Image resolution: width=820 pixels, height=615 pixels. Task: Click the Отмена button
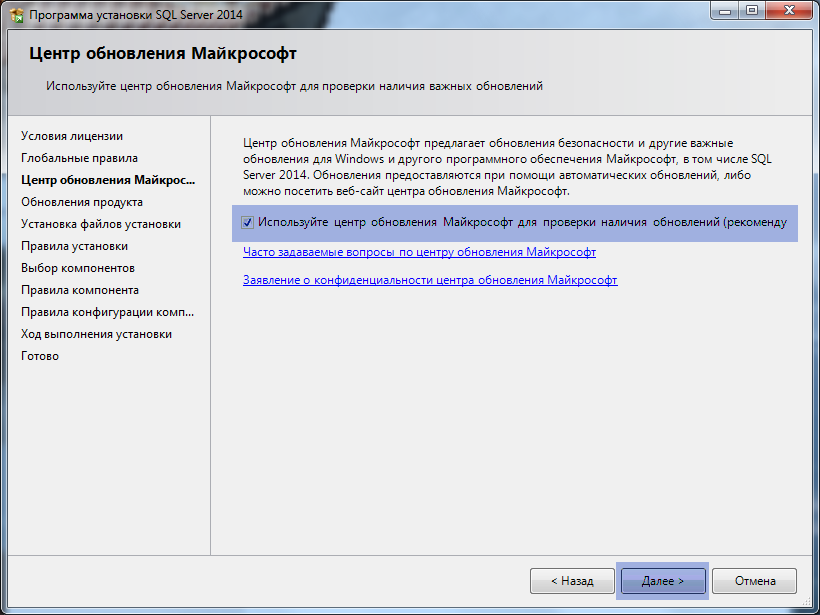tap(755, 581)
